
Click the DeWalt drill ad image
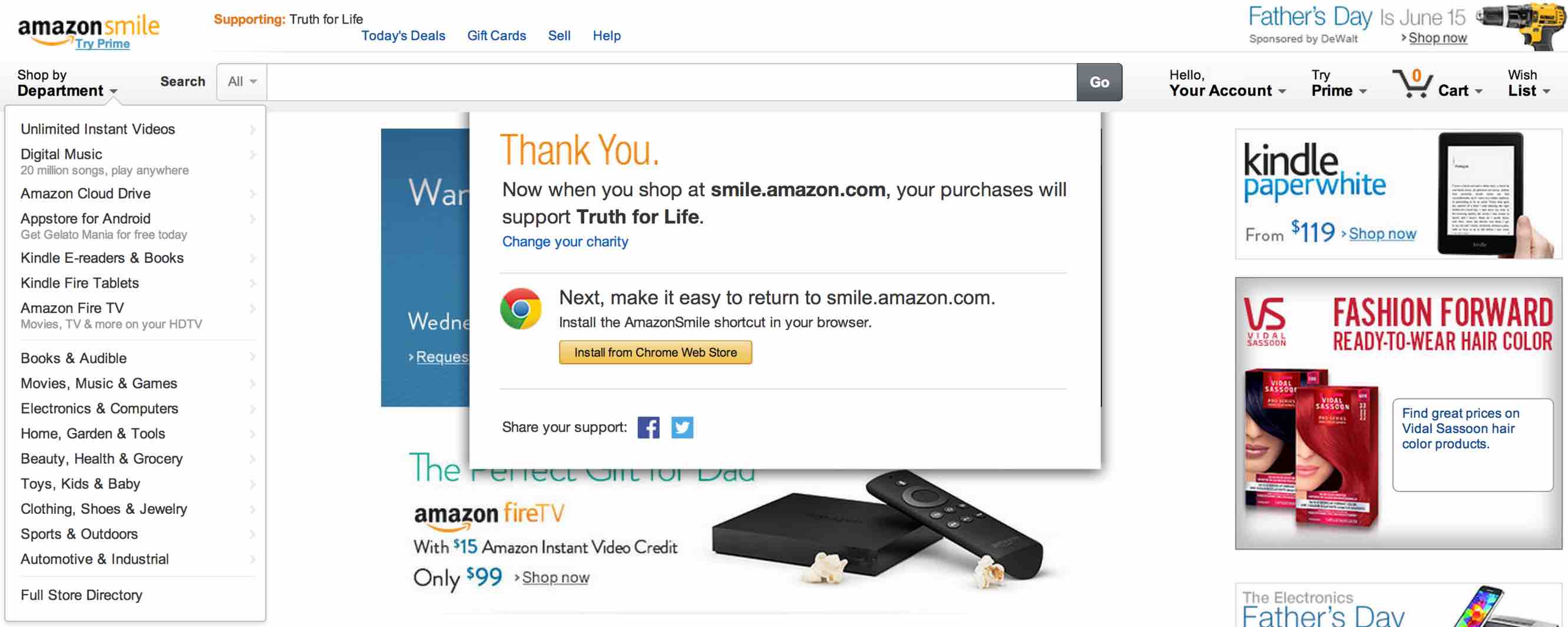click(1521, 24)
